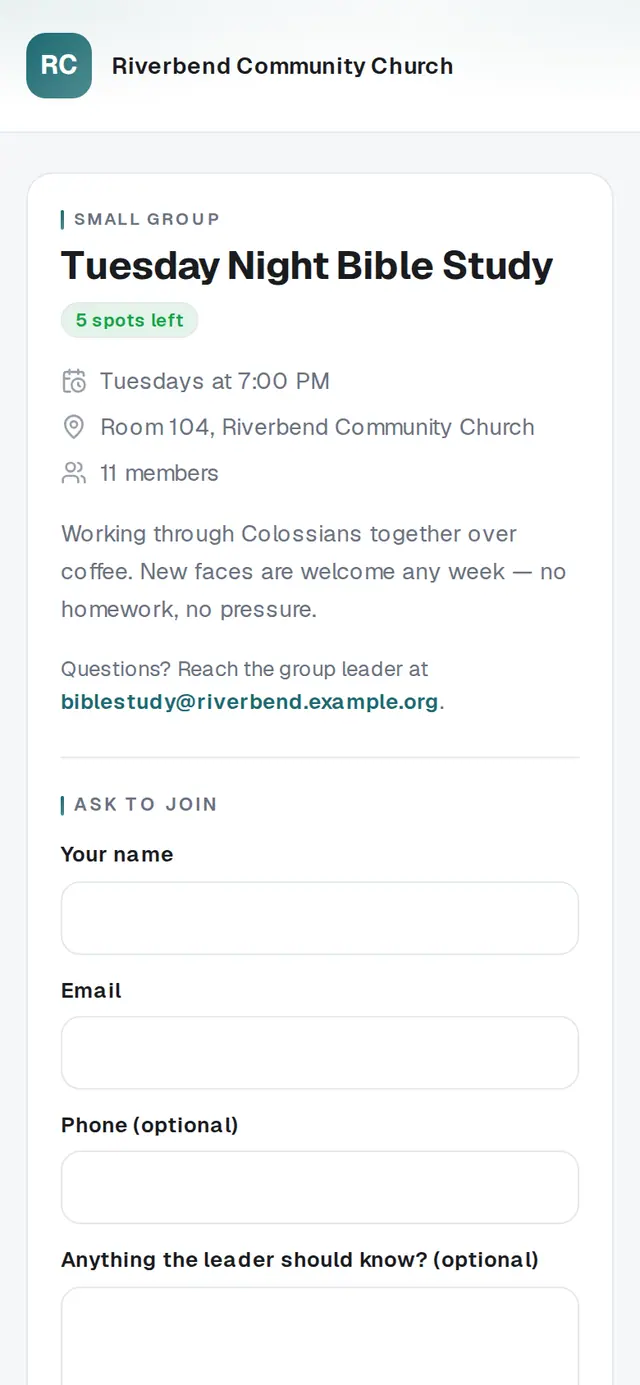640x1385 pixels.
Task: Click the SMALL GROUP section label
Action: pos(146,219)
